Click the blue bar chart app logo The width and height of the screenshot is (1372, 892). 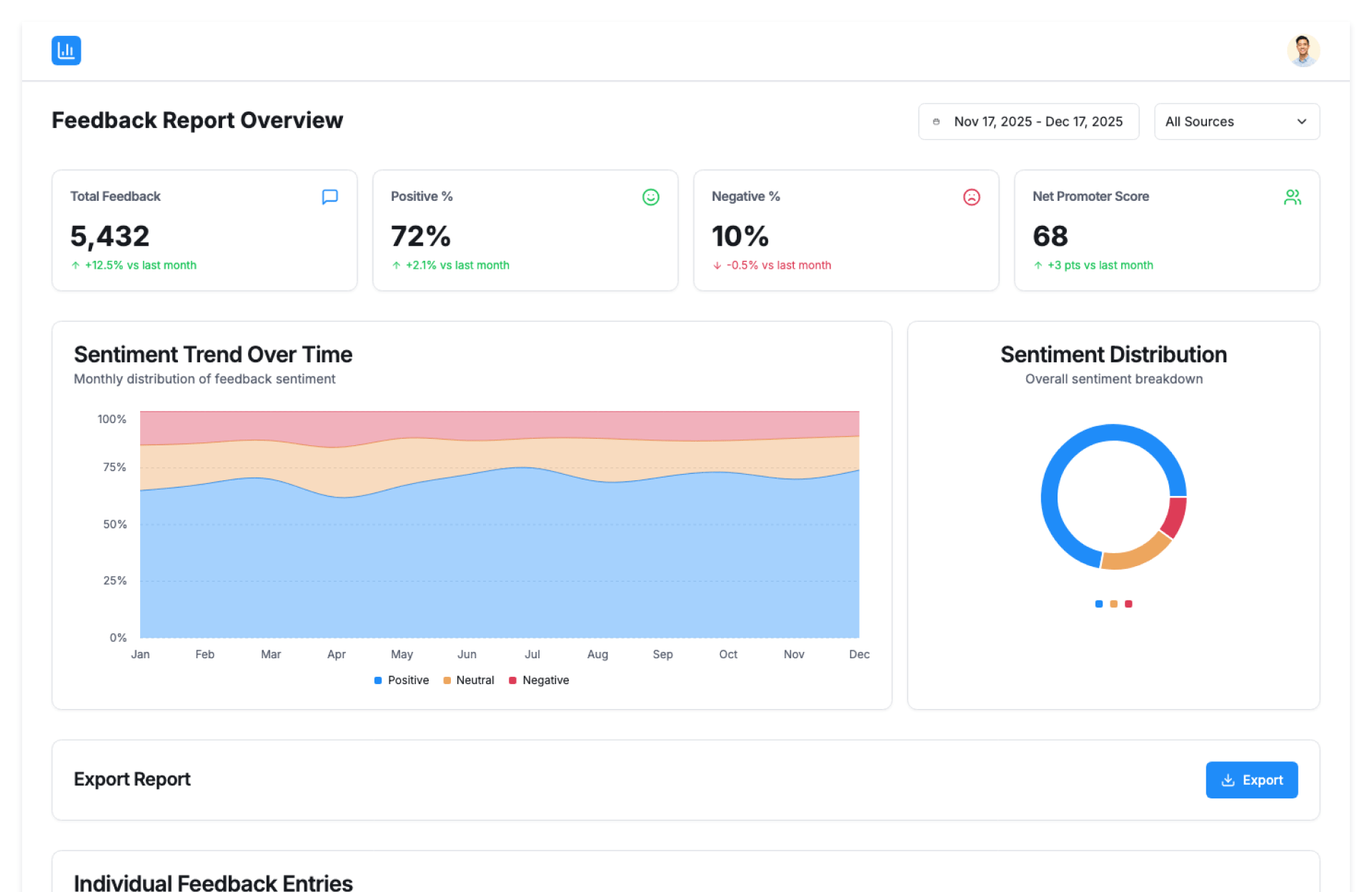pyautogui.click(x=66, y=51)
